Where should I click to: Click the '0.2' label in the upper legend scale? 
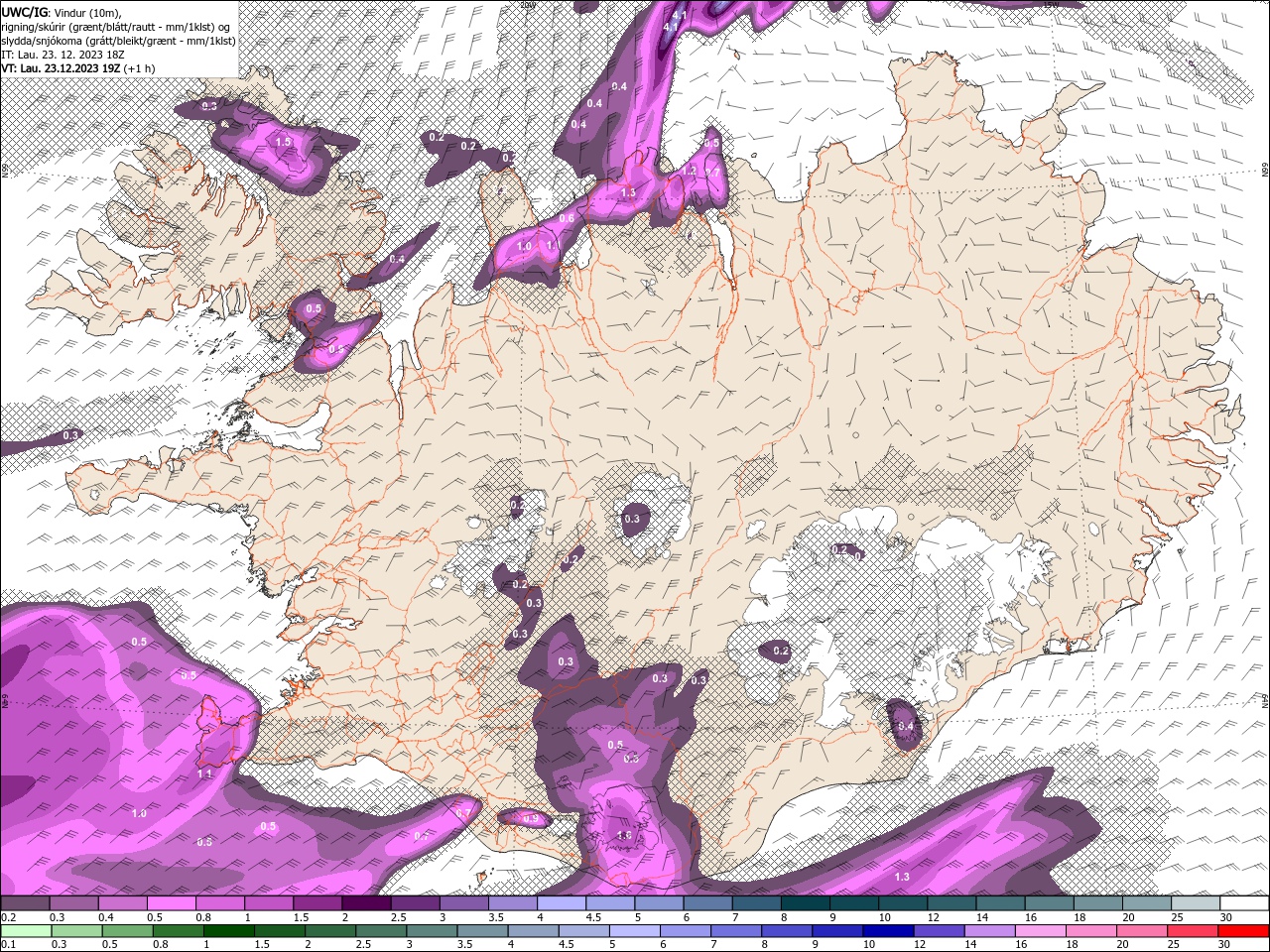(x=9, y=917)
